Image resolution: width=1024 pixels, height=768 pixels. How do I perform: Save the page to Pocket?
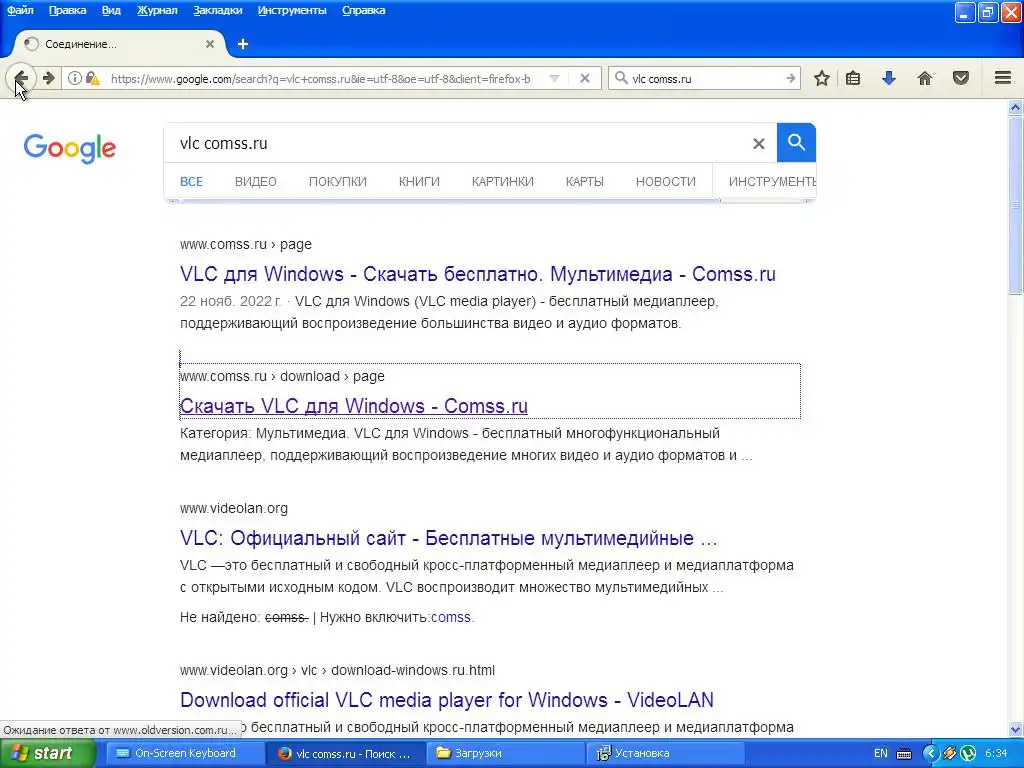pos(961,78)
